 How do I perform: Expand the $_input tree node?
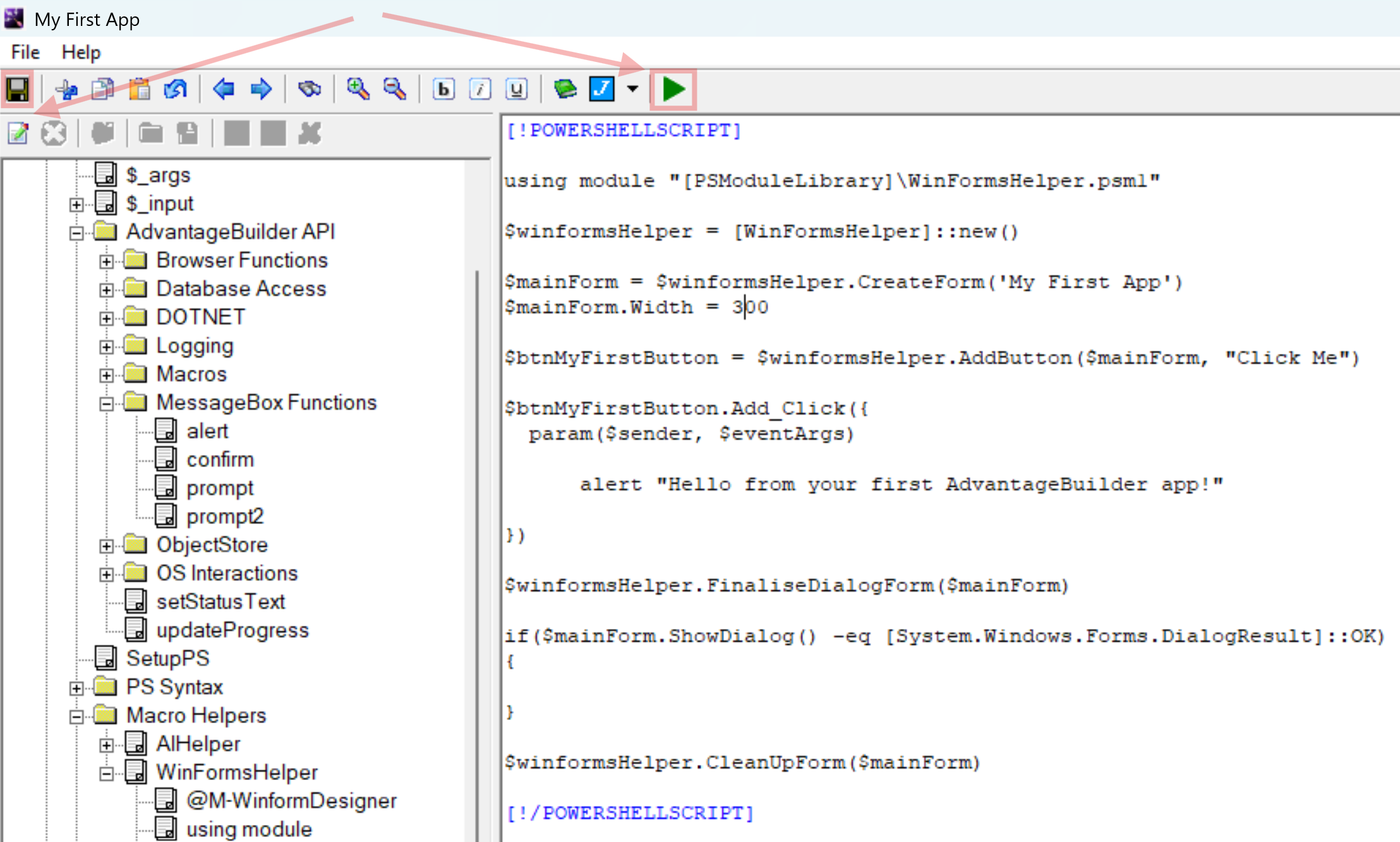point(76,204)
